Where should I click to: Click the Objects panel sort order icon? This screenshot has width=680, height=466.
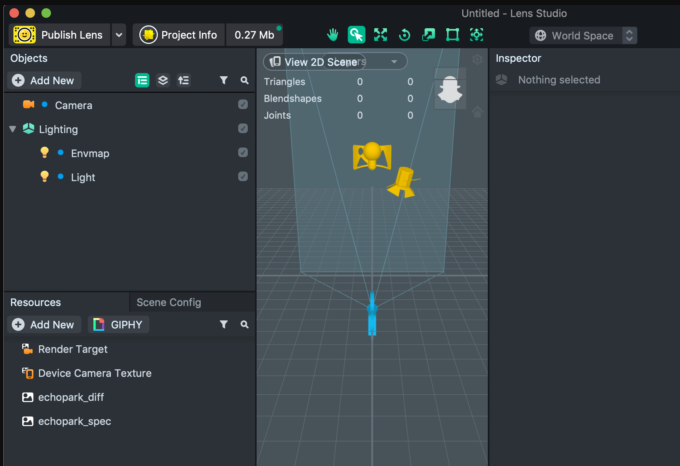coord(183,80)
